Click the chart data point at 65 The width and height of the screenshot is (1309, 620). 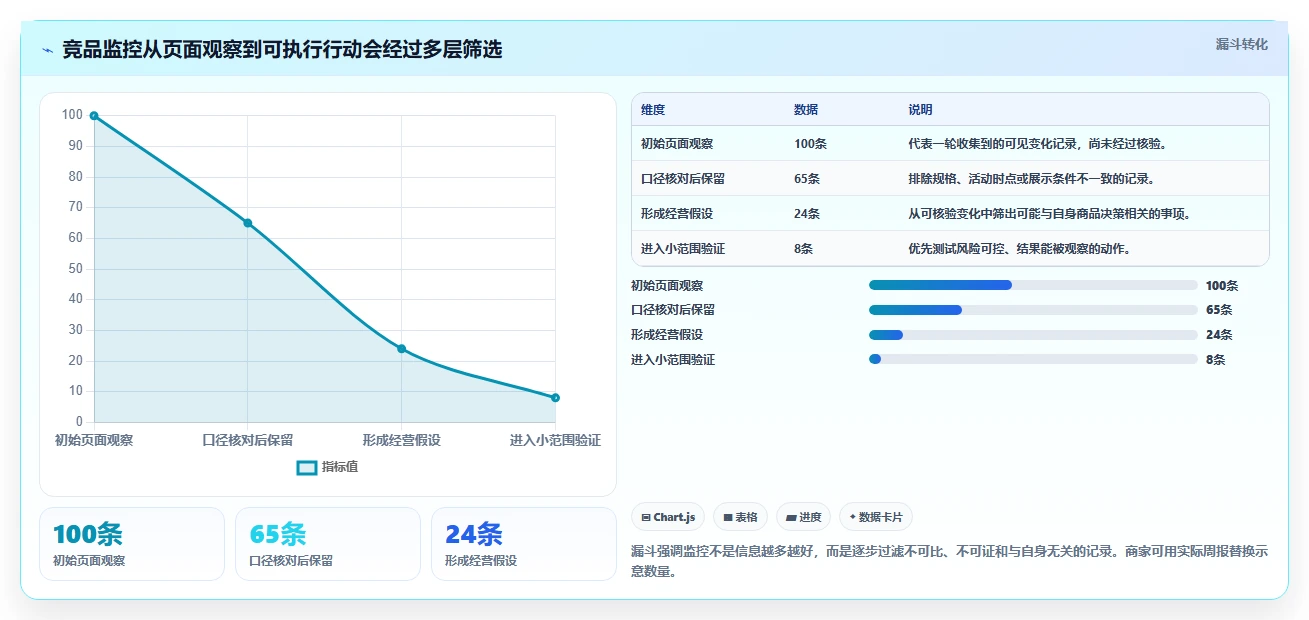point(248,223)
